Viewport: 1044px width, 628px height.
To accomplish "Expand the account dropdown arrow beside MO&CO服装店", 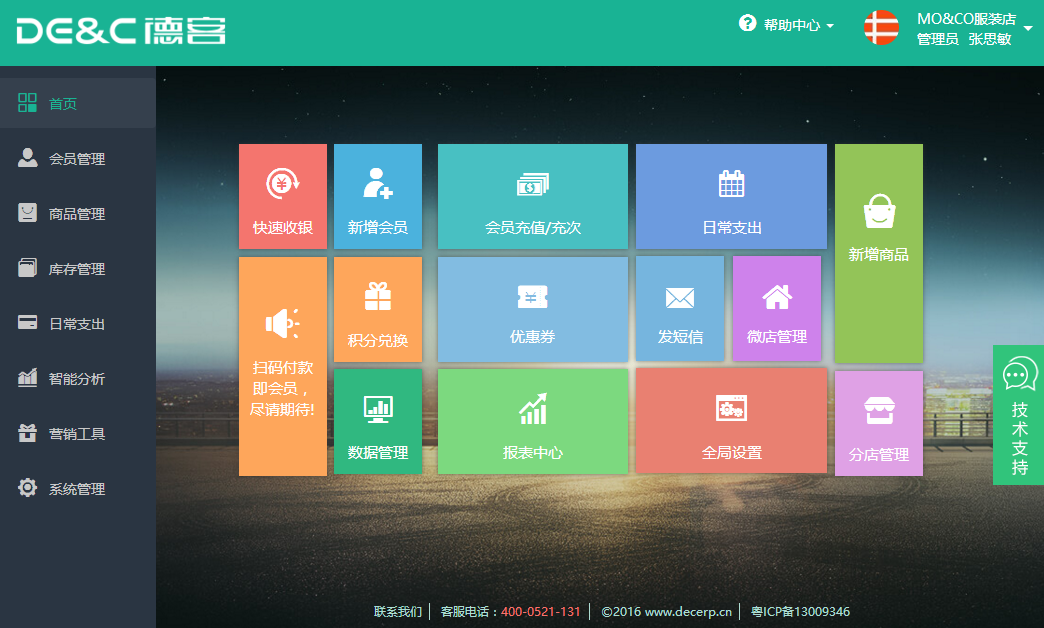I will click(1028, 29).
